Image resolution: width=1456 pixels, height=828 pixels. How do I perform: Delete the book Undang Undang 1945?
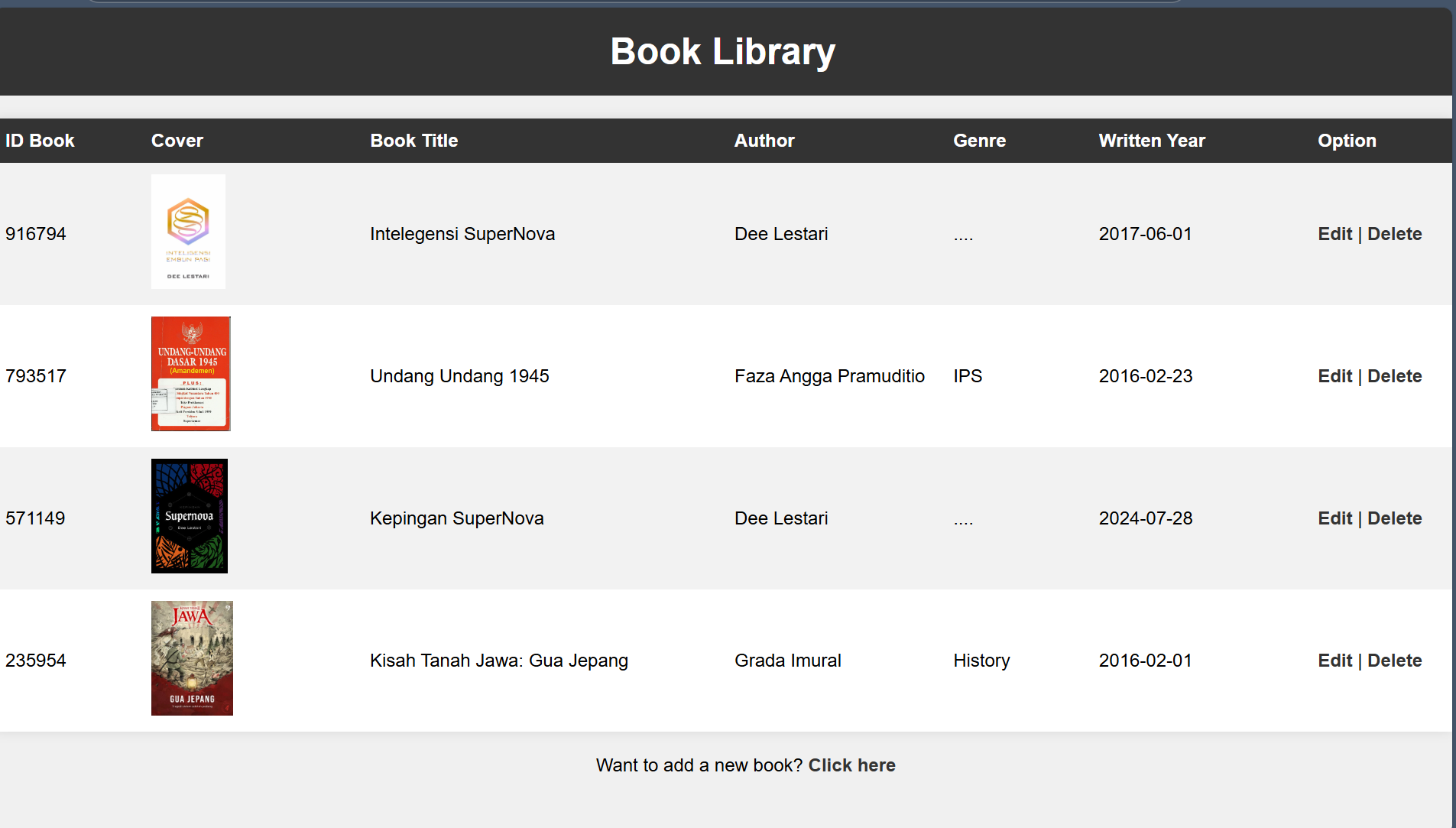pyautogui.click(x=1394, y=375)
